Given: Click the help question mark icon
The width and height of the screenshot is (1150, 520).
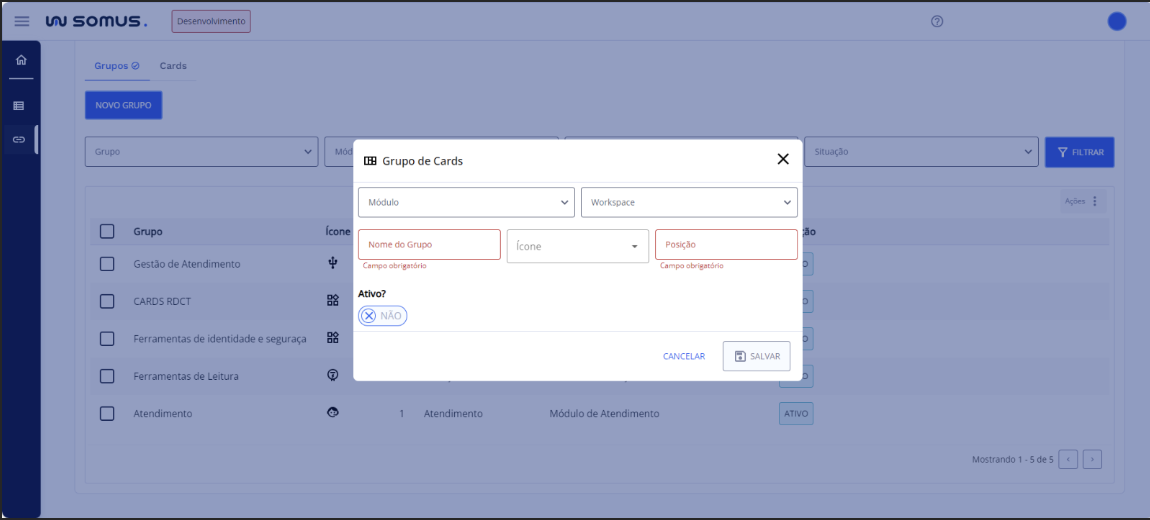Looking at the screenshot, I should 937,21.
